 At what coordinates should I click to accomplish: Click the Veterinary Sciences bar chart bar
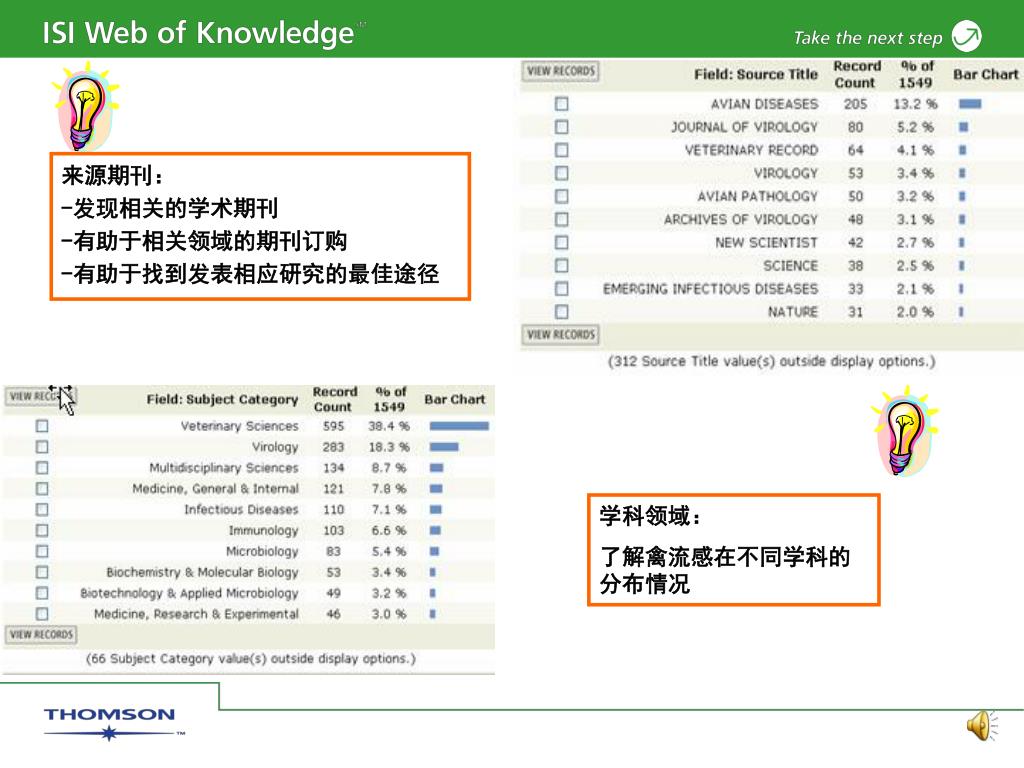click(459, 426)
